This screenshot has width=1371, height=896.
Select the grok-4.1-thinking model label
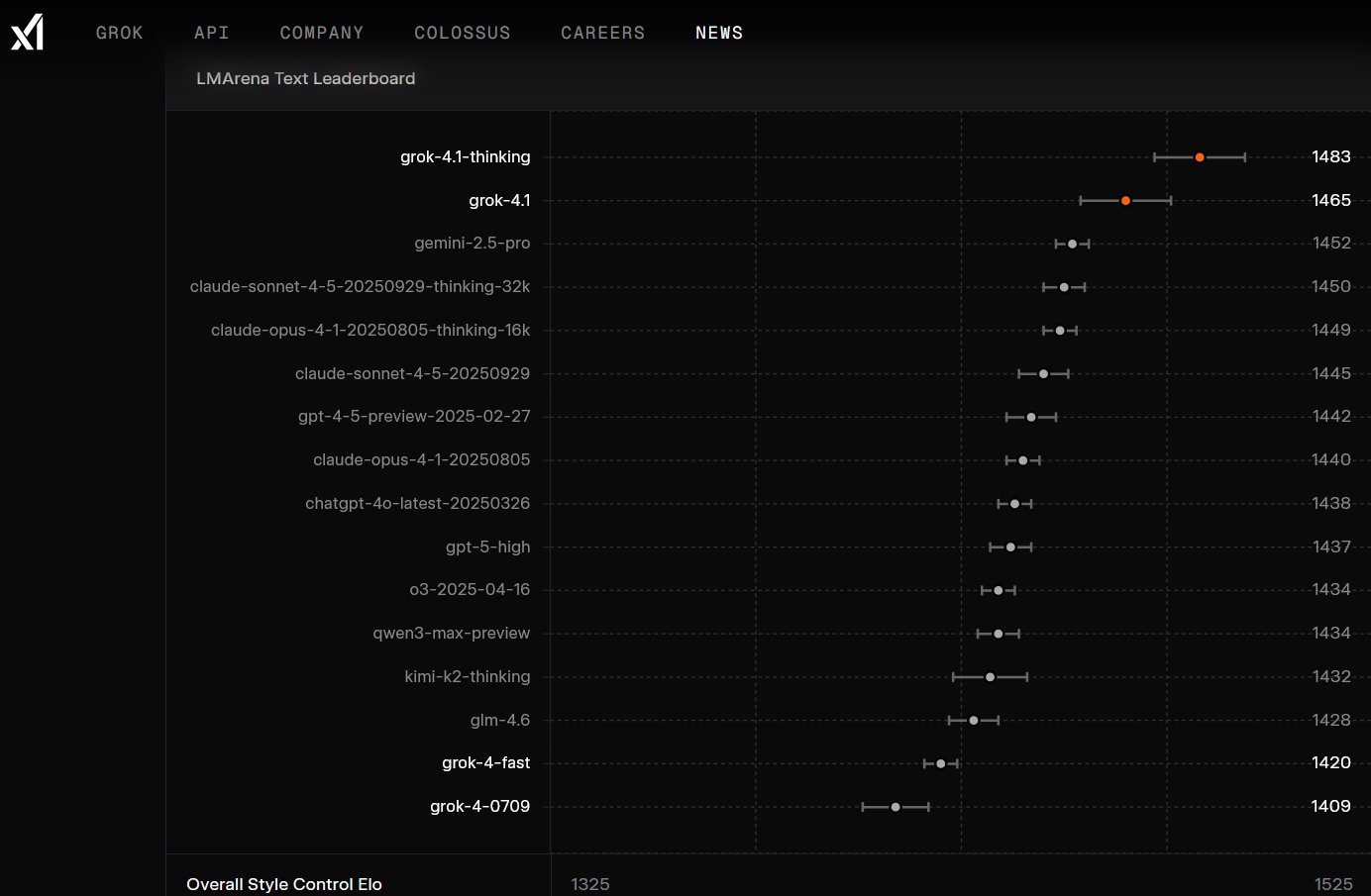click(x=465, y=156)
